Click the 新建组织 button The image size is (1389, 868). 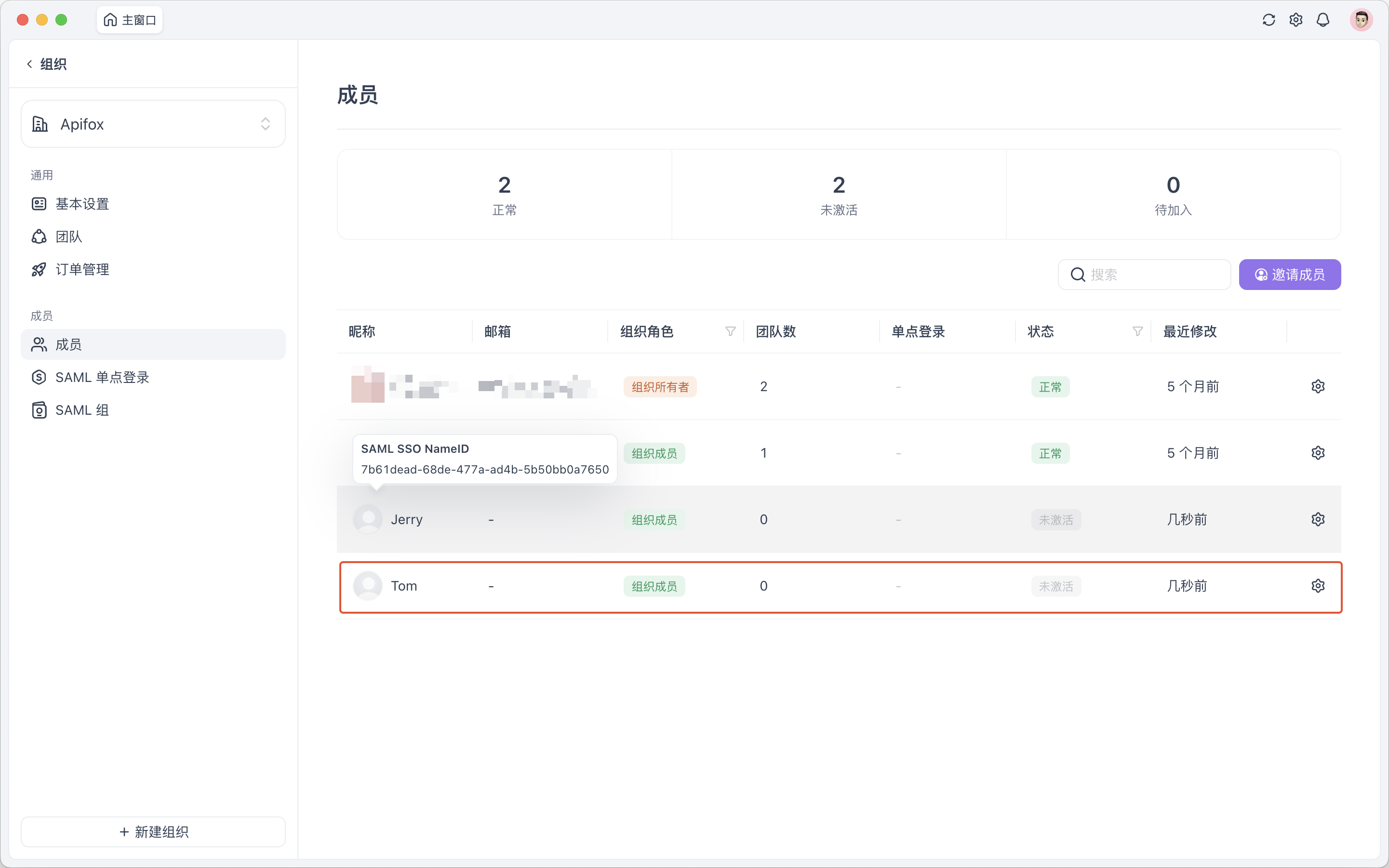pyautogui.click(x=153, y=831)
